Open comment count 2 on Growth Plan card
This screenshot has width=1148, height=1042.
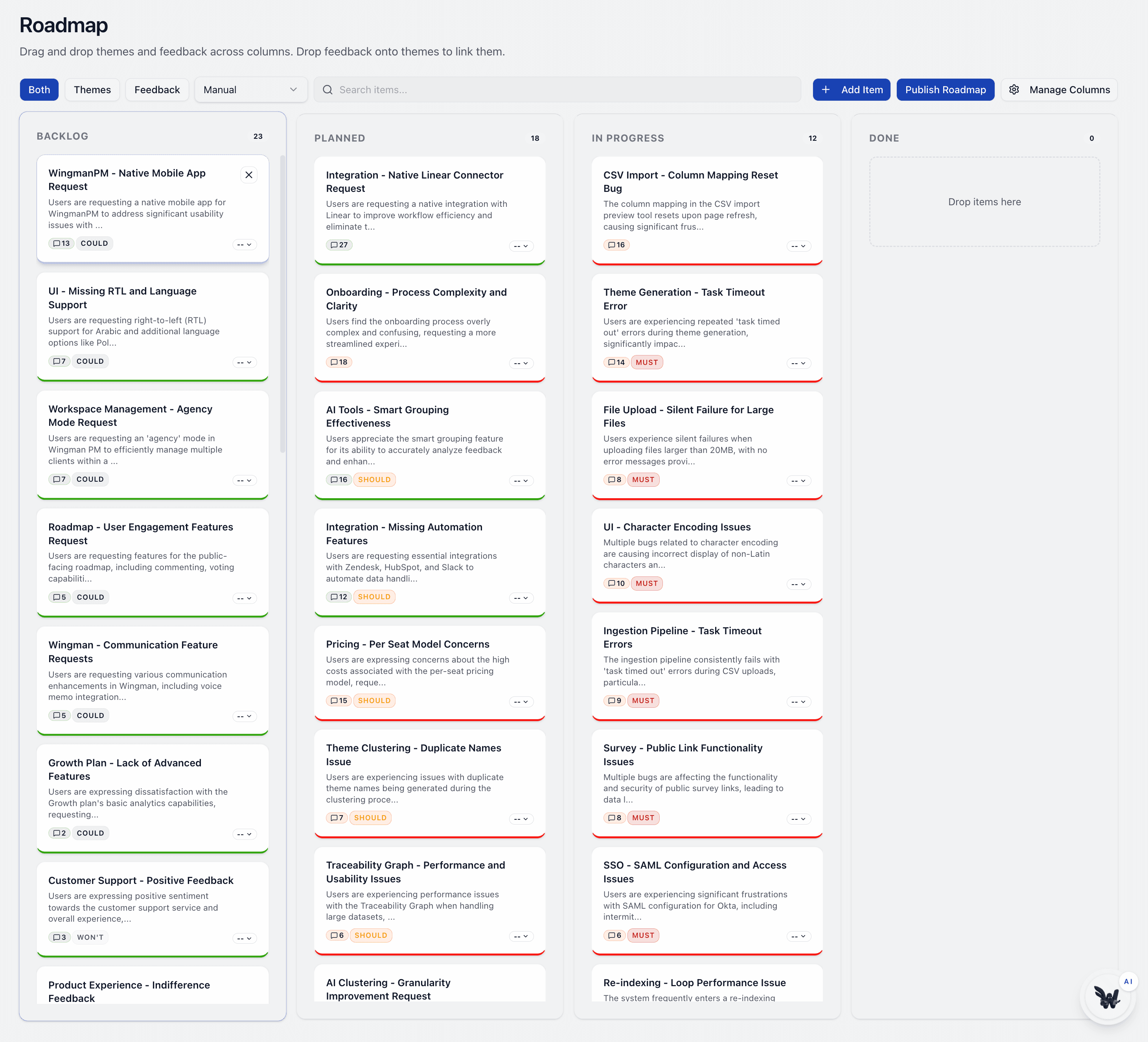click(60, 834)
